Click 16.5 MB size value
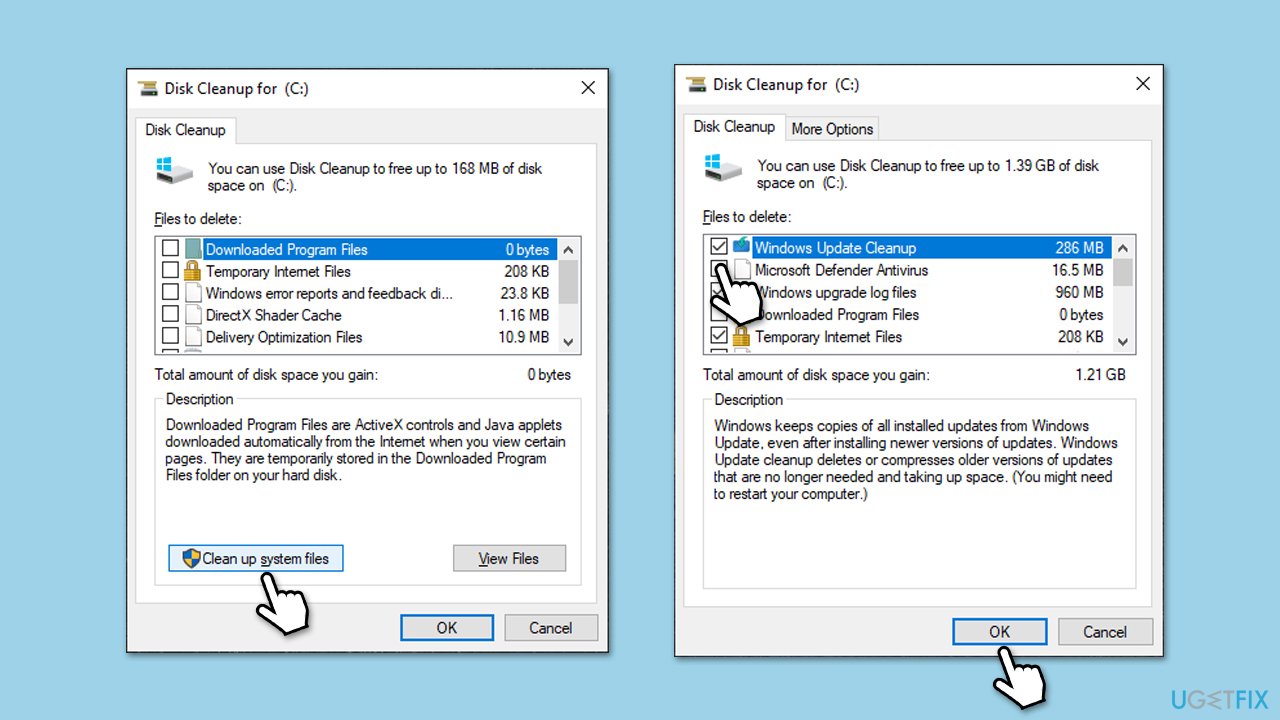1280x720 pixels. (1078, 270)
